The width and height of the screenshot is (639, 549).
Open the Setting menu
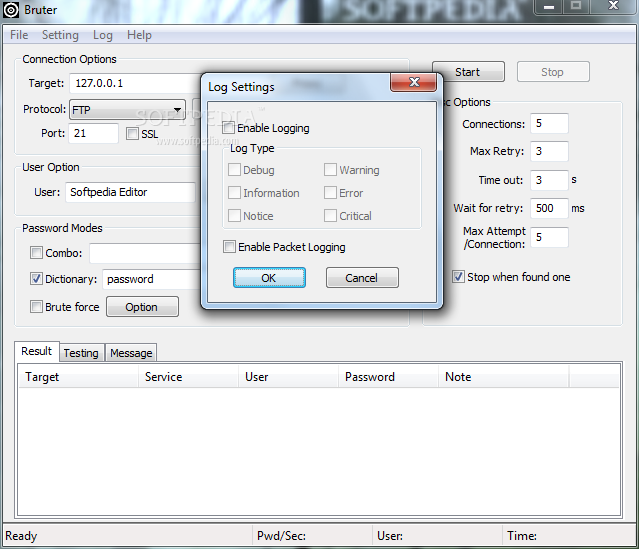[x=60, y=35]
